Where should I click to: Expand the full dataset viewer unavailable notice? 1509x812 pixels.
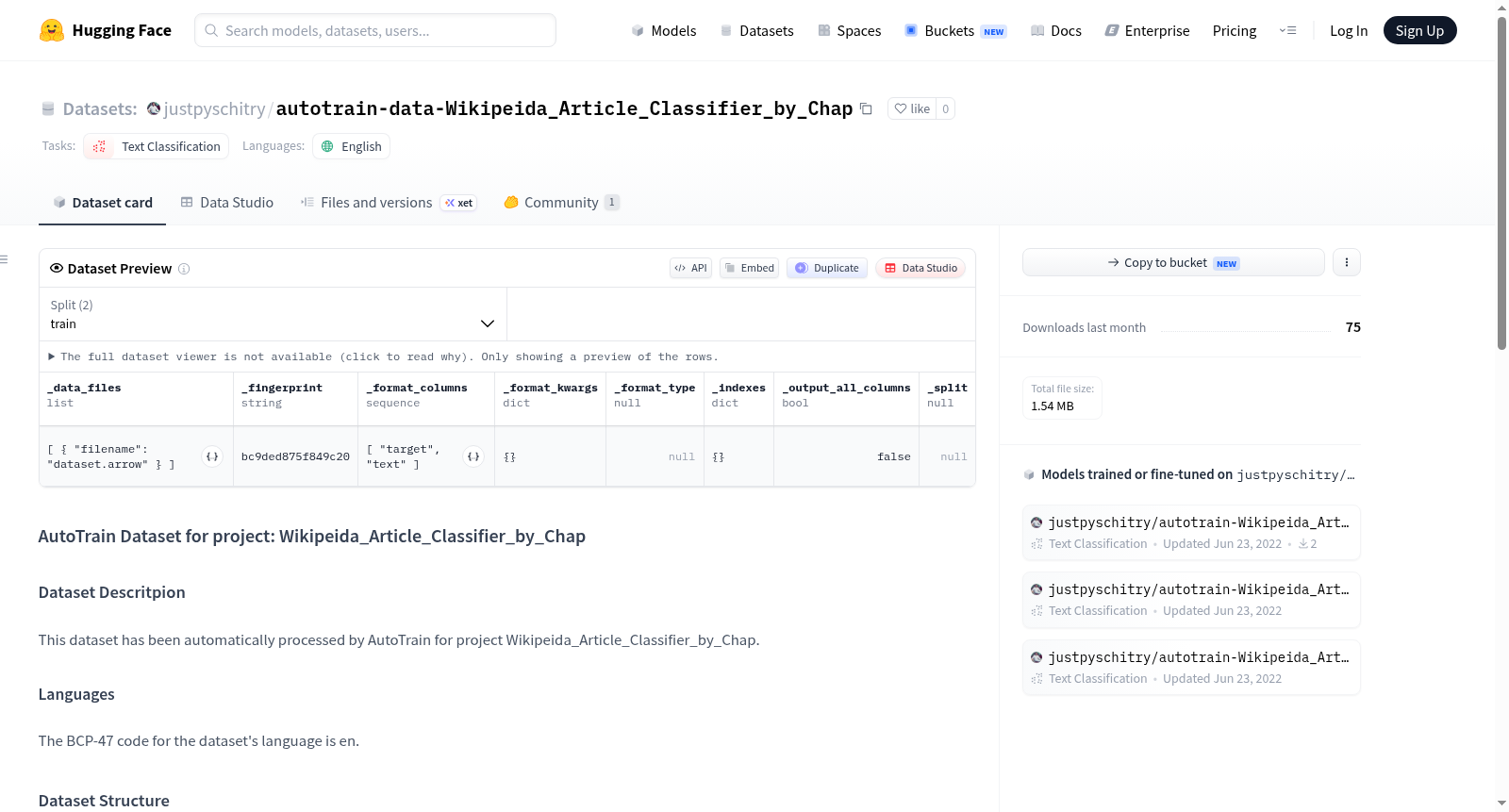point(383,356)
